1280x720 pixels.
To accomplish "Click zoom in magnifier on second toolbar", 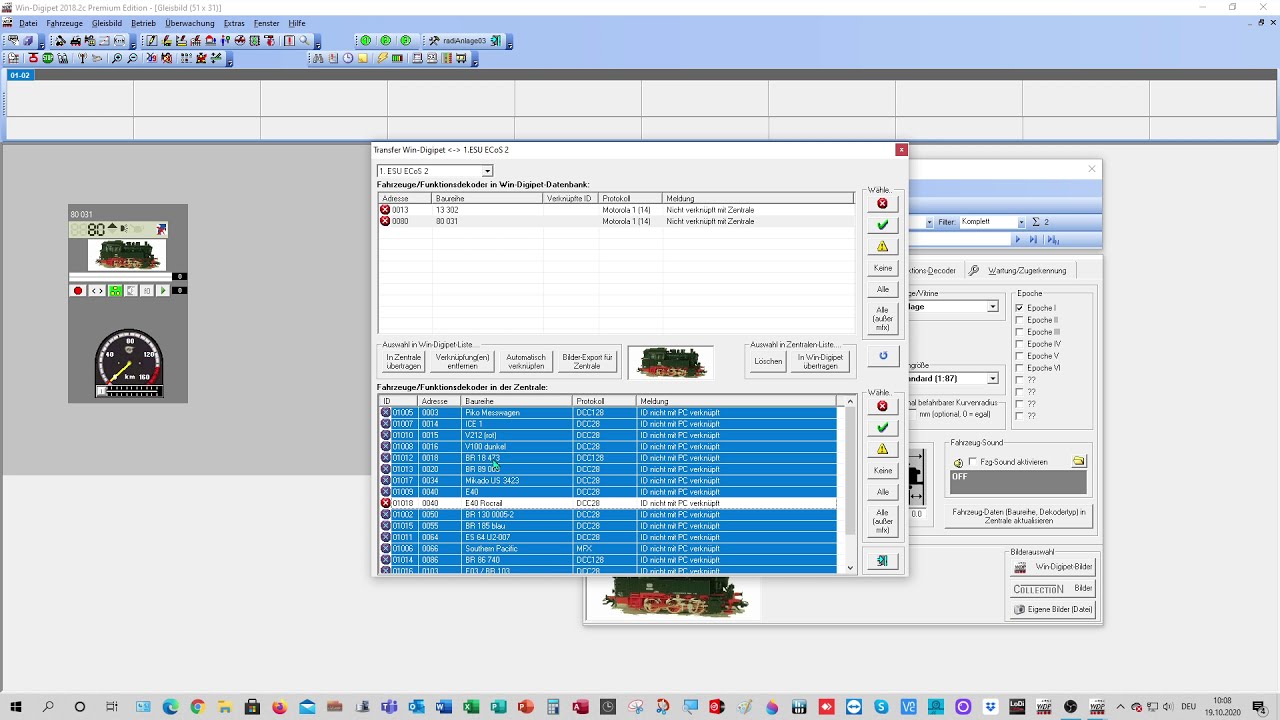I will [x=117, y=58].
